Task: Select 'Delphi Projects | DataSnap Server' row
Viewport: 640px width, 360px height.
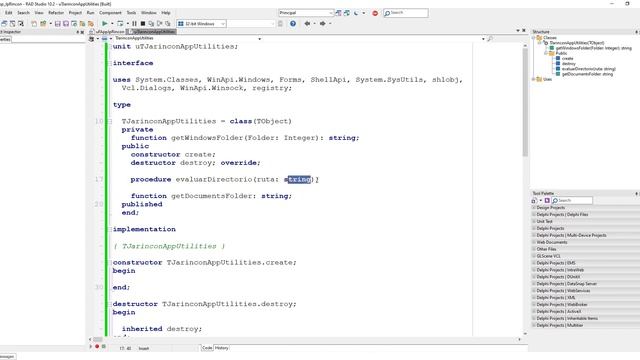Action: pos(585,284)
